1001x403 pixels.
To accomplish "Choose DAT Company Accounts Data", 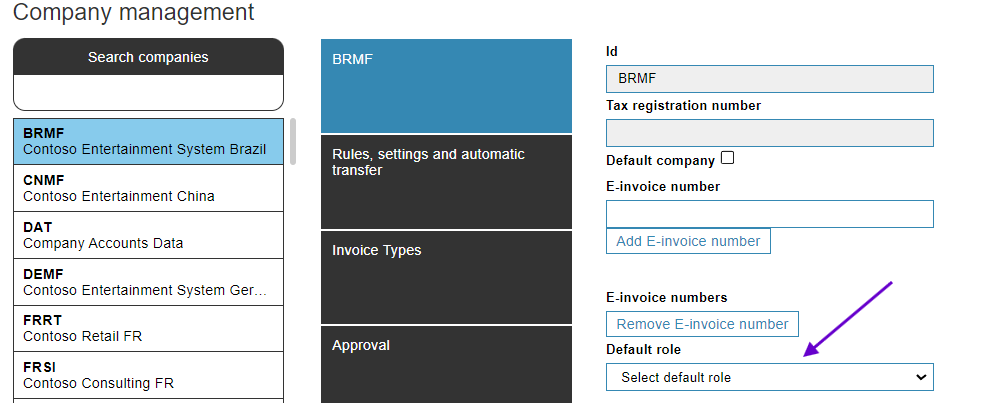I will point(148,235).
